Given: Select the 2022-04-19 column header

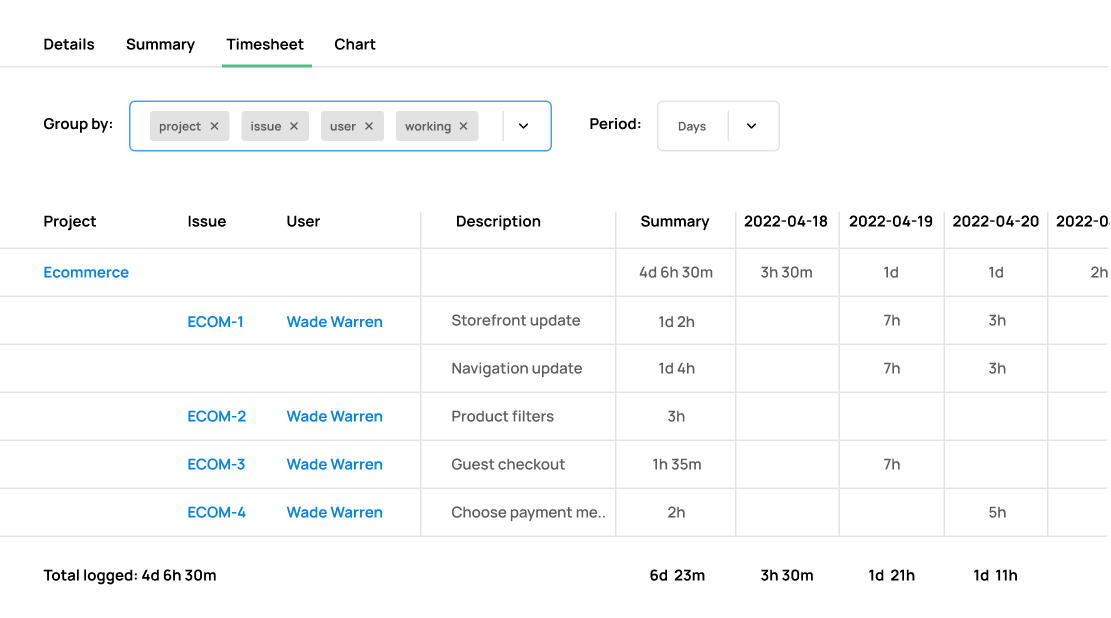Looking at the screenshot, I should [x=891, y=221].
